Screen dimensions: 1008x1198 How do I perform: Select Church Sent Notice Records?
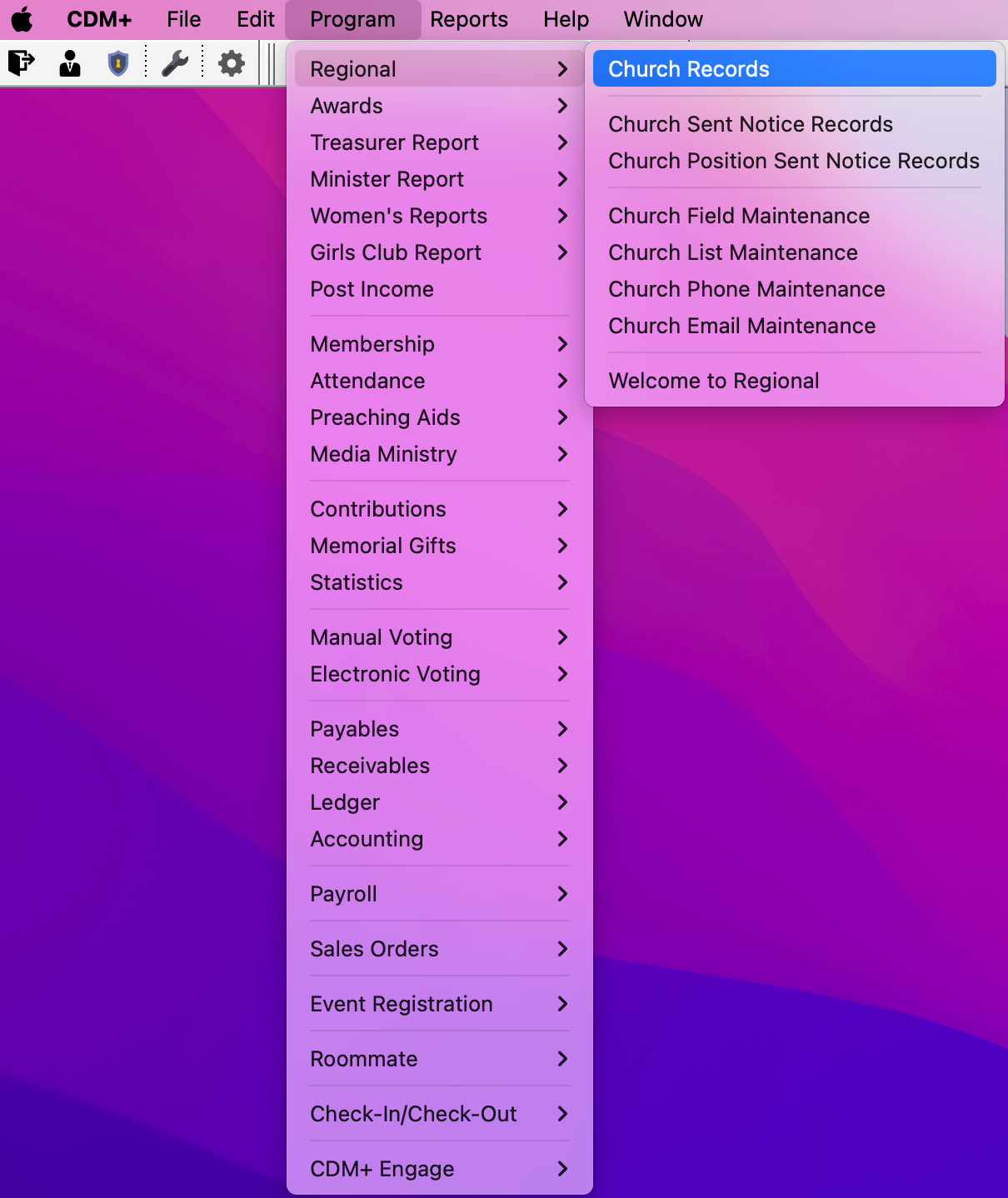pos(751,123)
